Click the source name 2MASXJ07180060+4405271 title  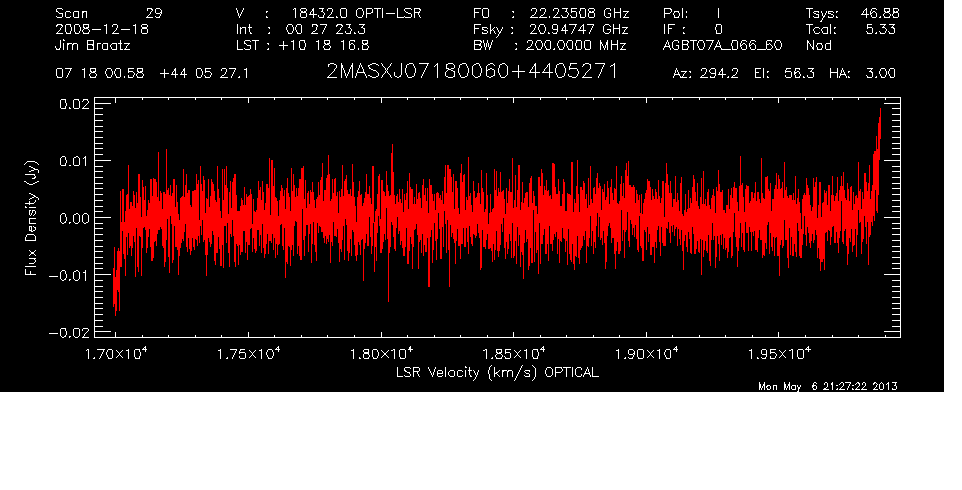point(472,73)
